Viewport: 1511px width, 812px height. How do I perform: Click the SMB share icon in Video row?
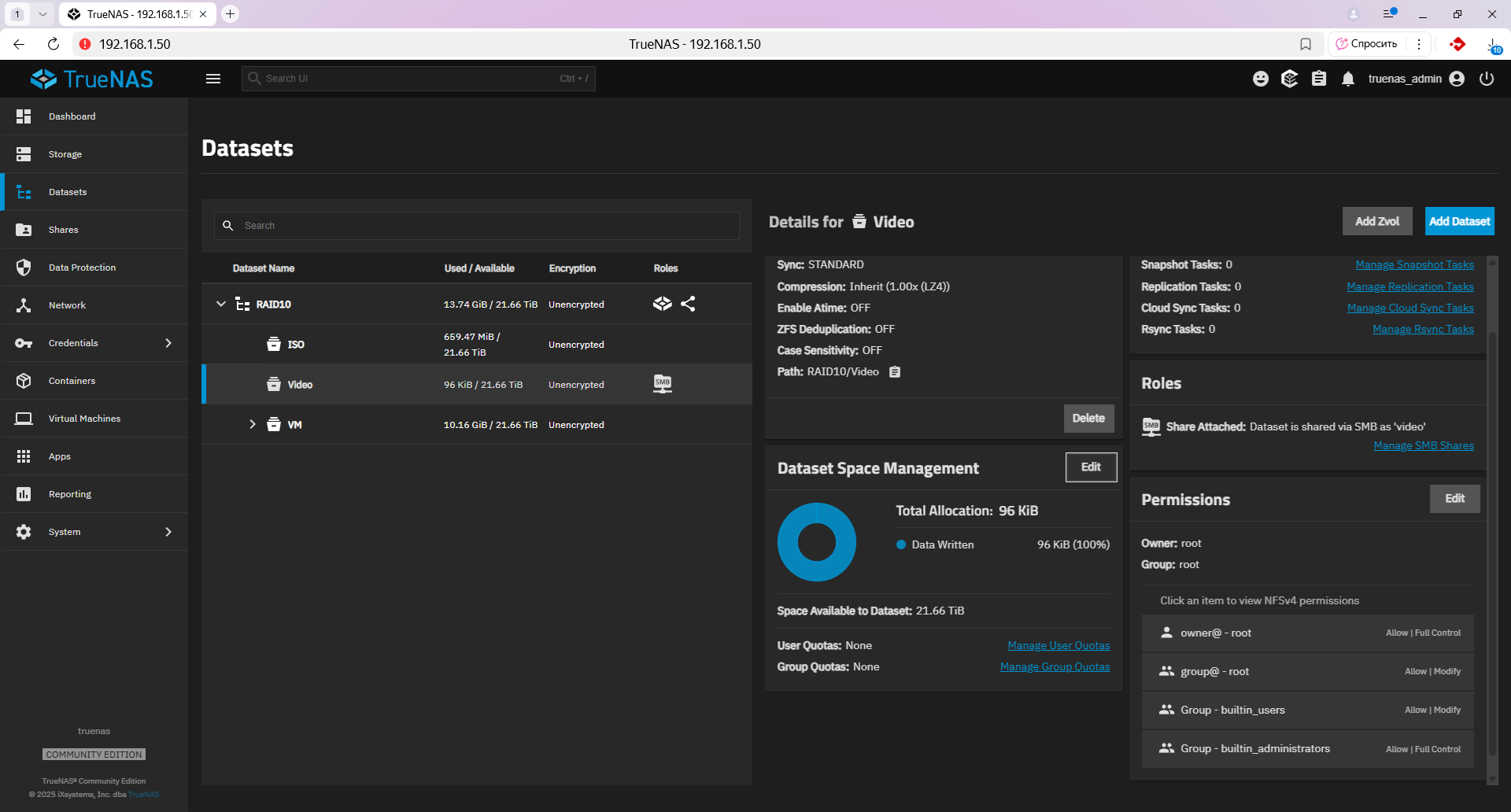pyautogui.click(x=663, y=384)
